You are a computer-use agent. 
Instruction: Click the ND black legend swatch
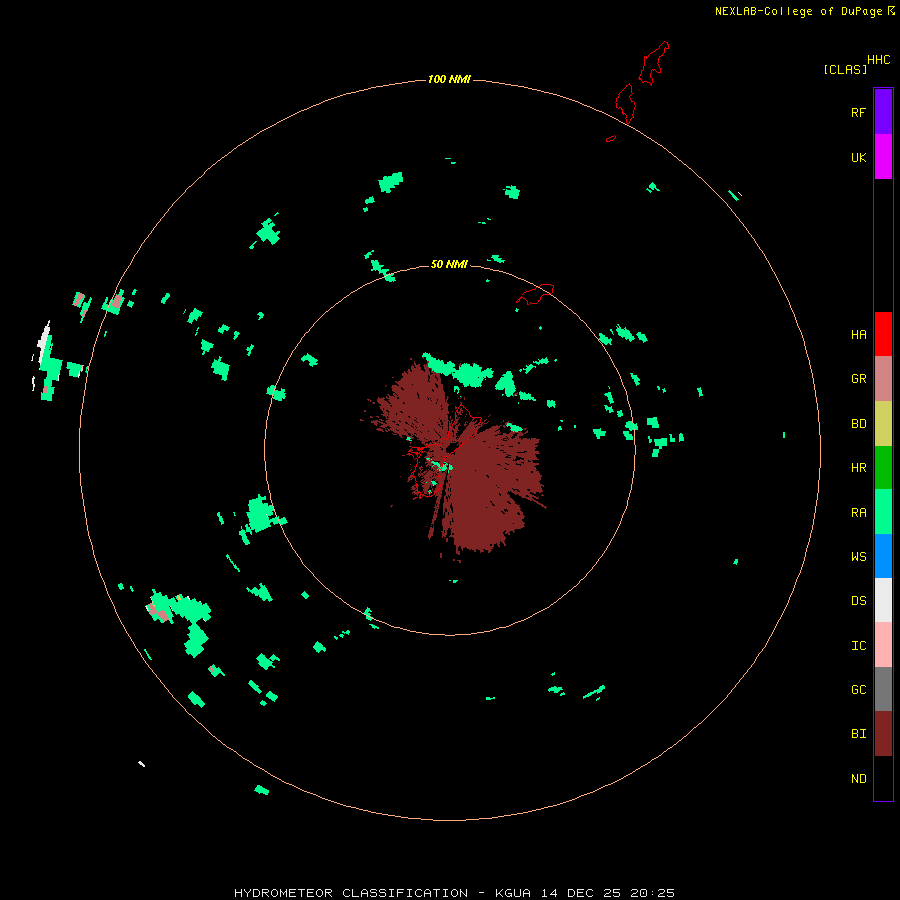[x=883, y=778]
